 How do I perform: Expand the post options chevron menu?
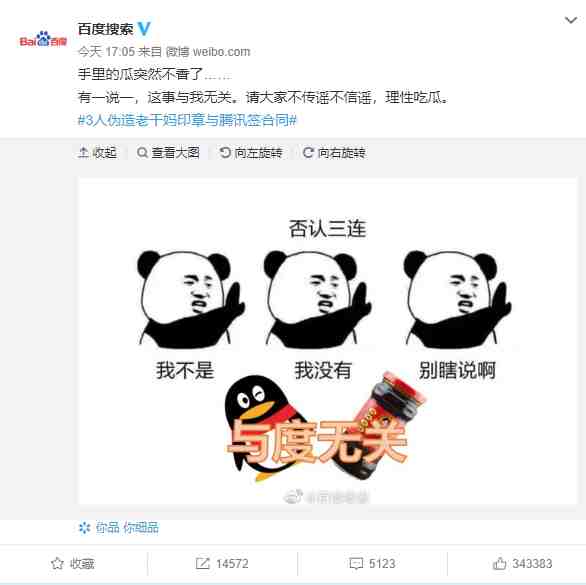coord(570,20)
